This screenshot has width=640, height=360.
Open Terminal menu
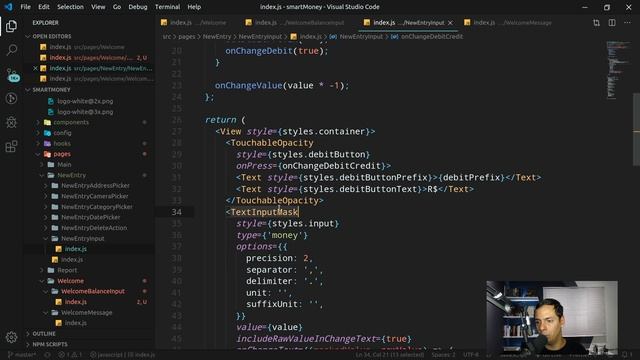coord(167,7)
